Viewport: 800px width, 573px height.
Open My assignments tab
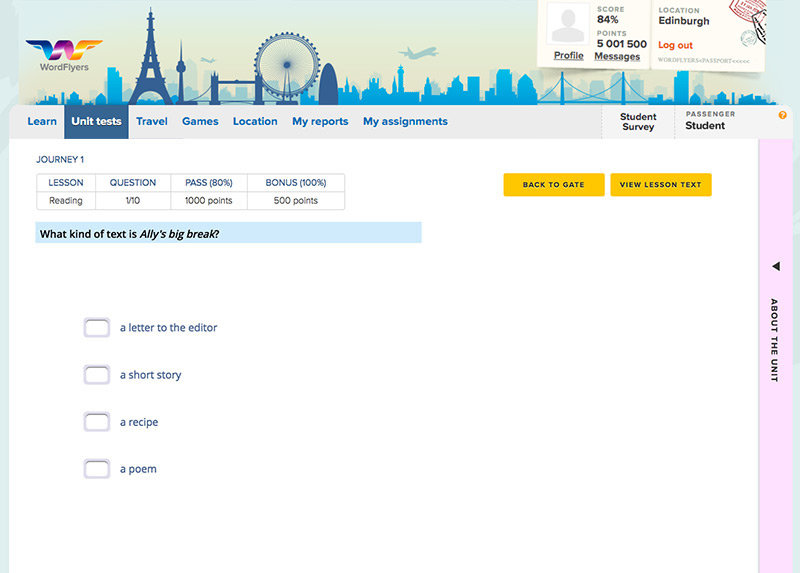coord(405,122)
